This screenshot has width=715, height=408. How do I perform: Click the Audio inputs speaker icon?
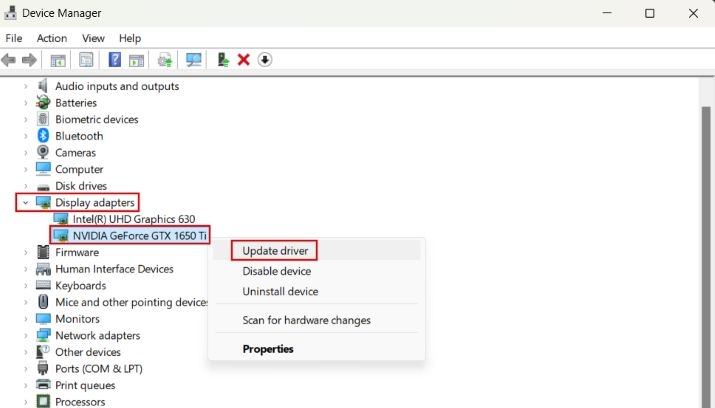pyautogui.click(x=43, y=85)
